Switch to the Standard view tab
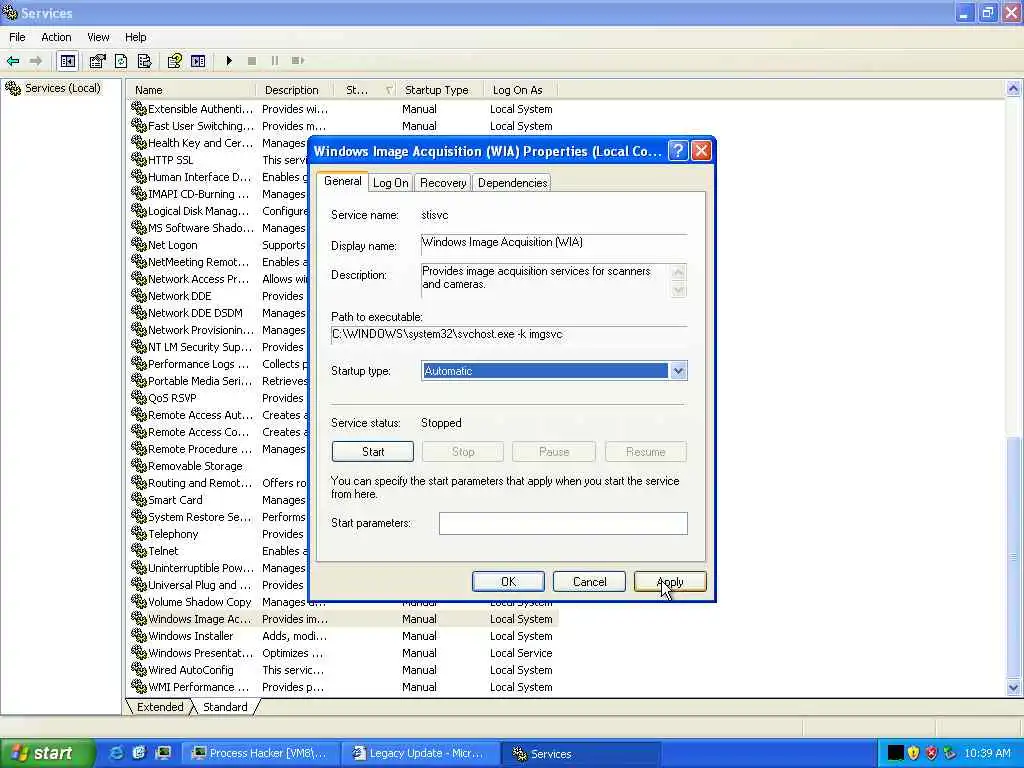Image resolution: width=1024 pixels, height=768 pixels. tap(225, 707)
